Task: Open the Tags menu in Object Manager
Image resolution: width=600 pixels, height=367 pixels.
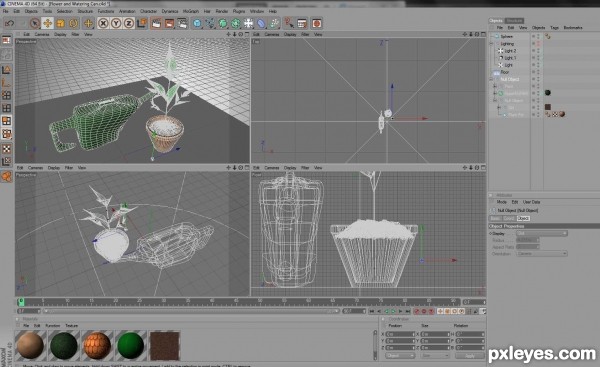Action: (554, 28)
